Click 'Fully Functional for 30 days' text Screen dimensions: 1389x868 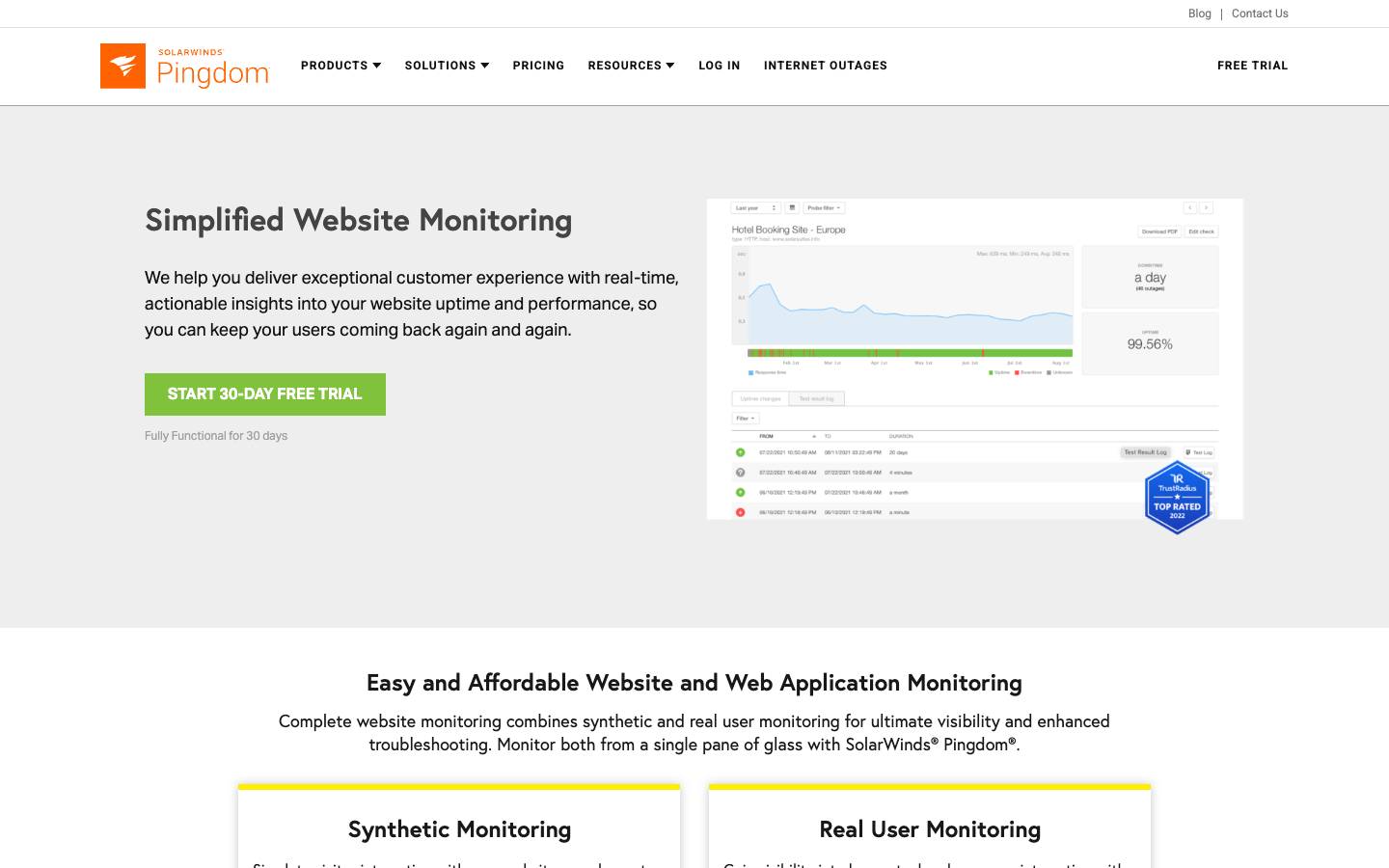tap(216, 436)
